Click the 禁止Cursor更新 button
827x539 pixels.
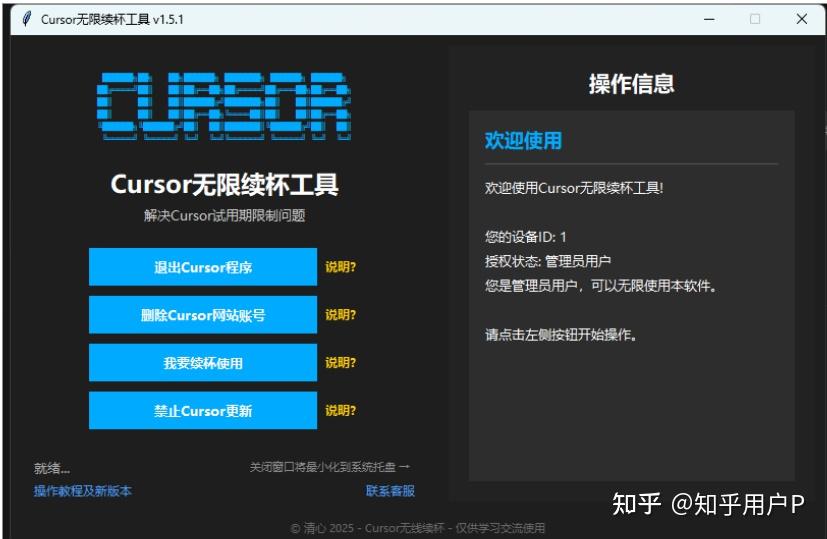[x=203, y=410]
